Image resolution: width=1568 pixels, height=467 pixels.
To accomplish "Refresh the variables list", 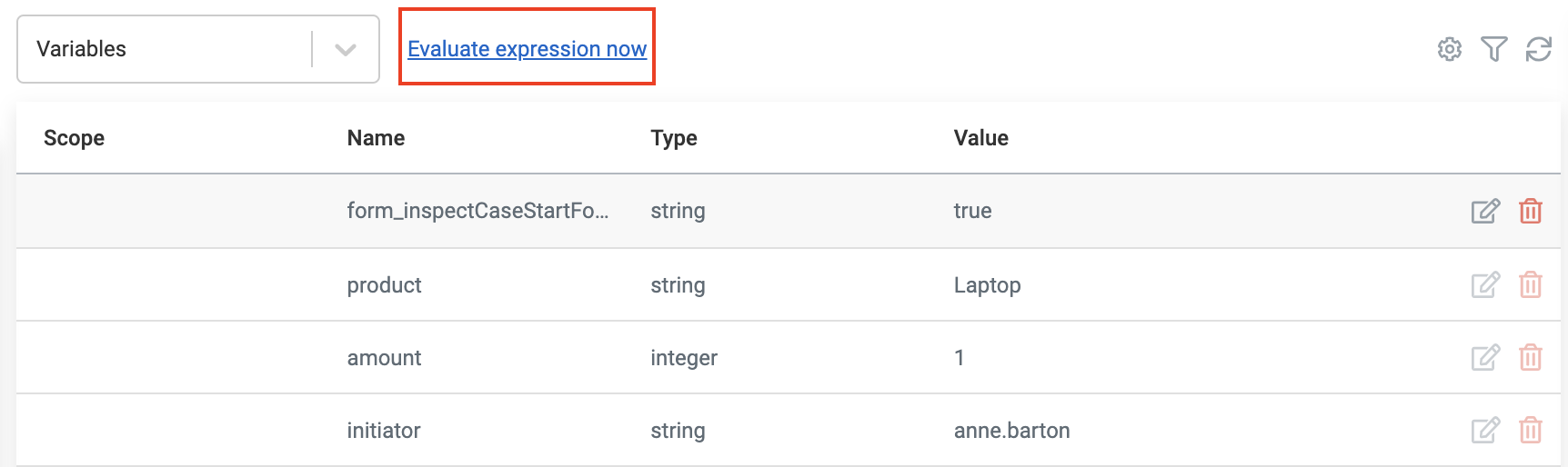I will (1539, 49).
